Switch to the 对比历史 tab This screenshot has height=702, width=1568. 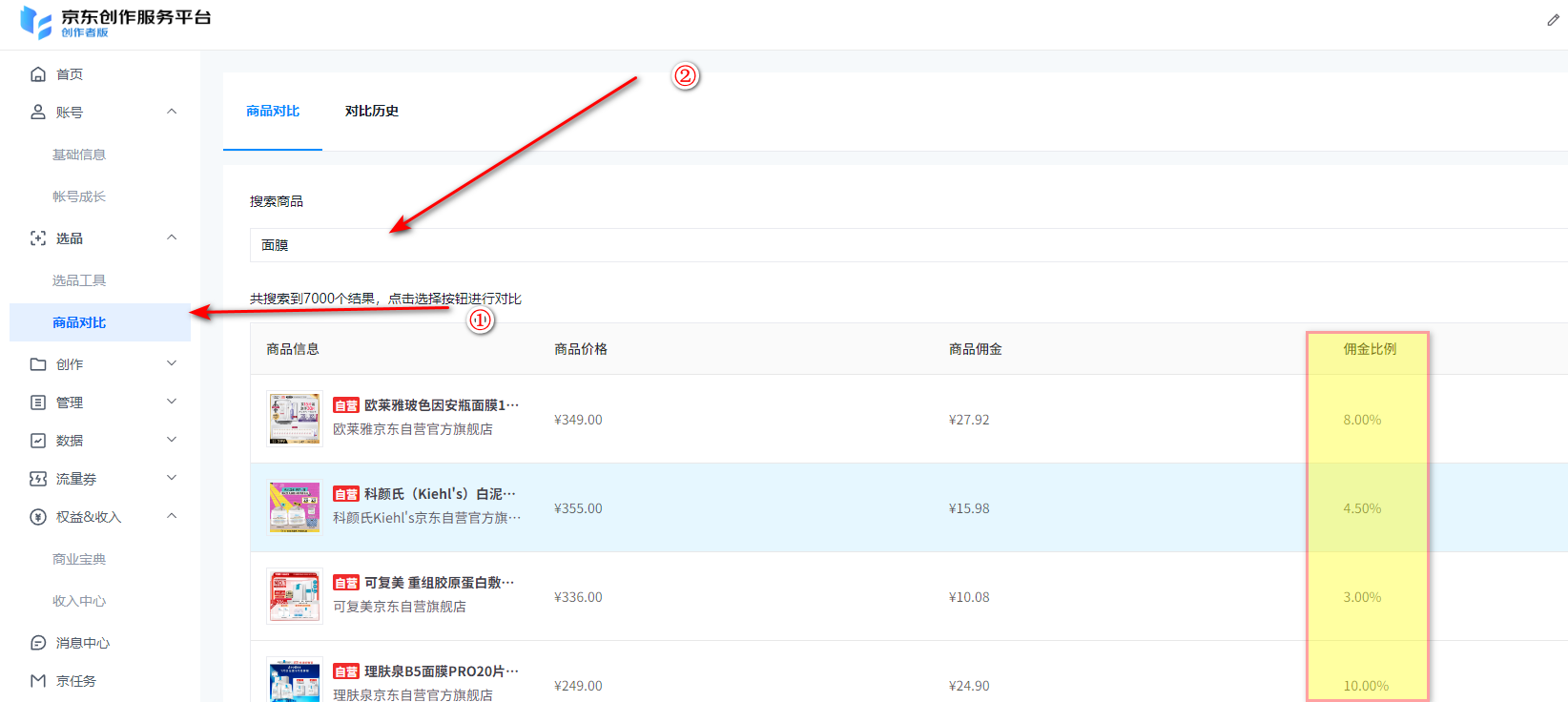click(372, 112)
